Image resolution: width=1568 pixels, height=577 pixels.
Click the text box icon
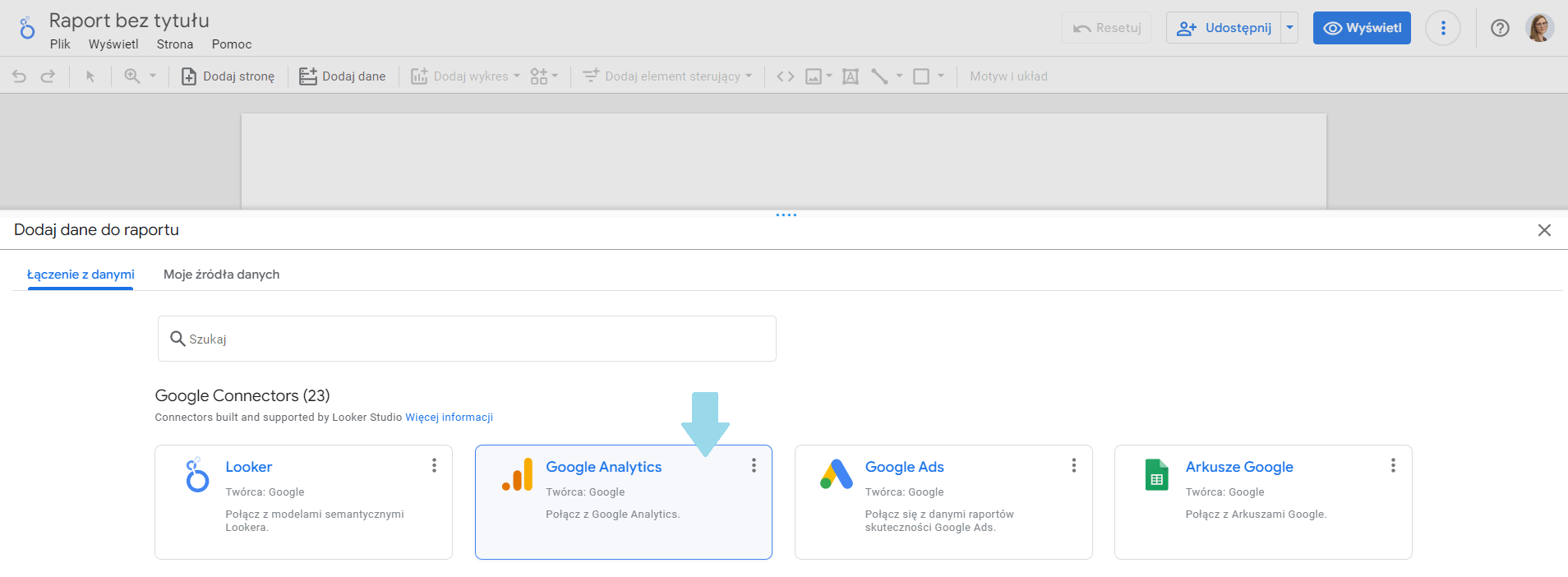point(851,76)
